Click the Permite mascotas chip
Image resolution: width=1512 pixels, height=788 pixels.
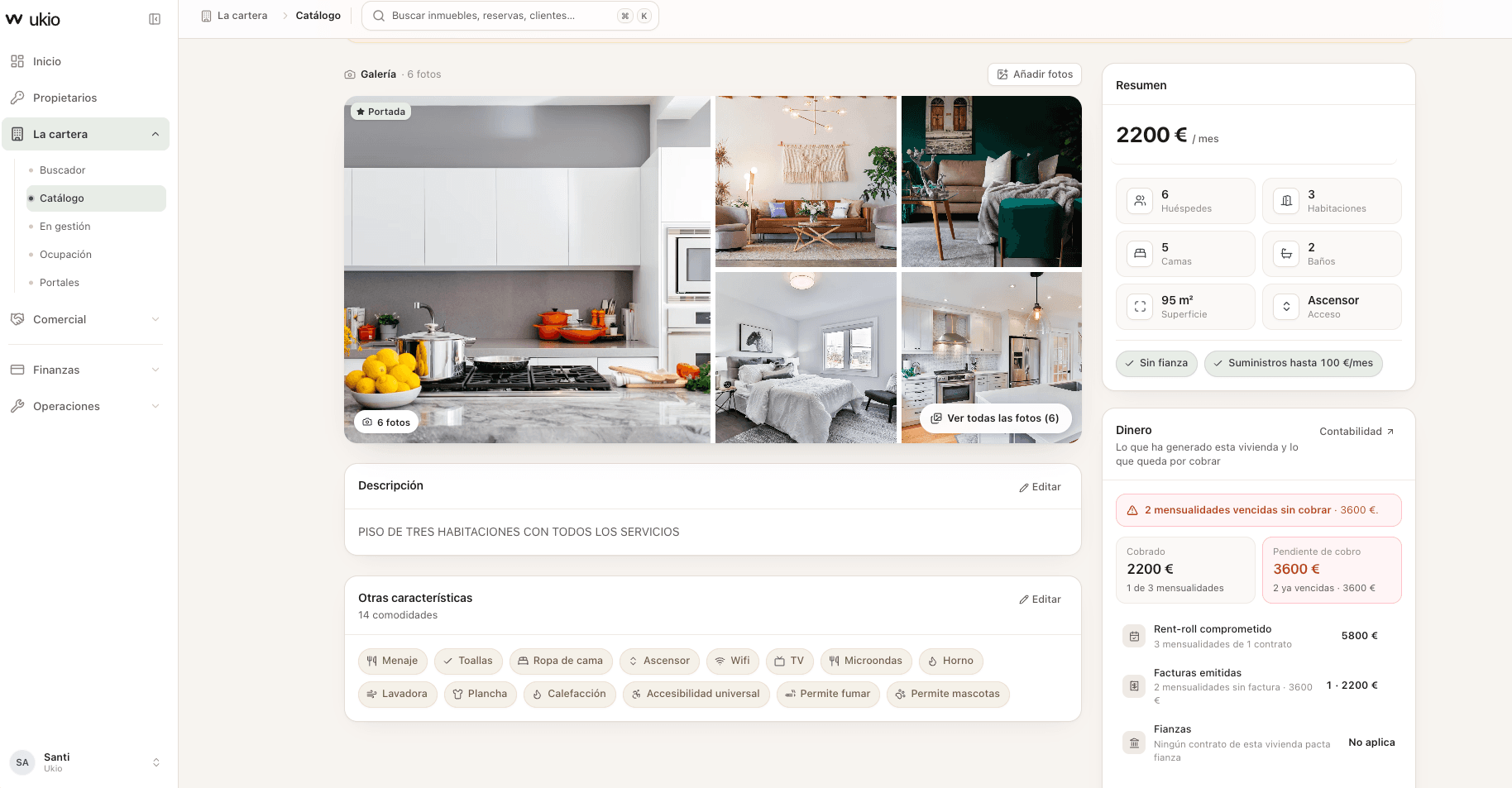(948, 694)
